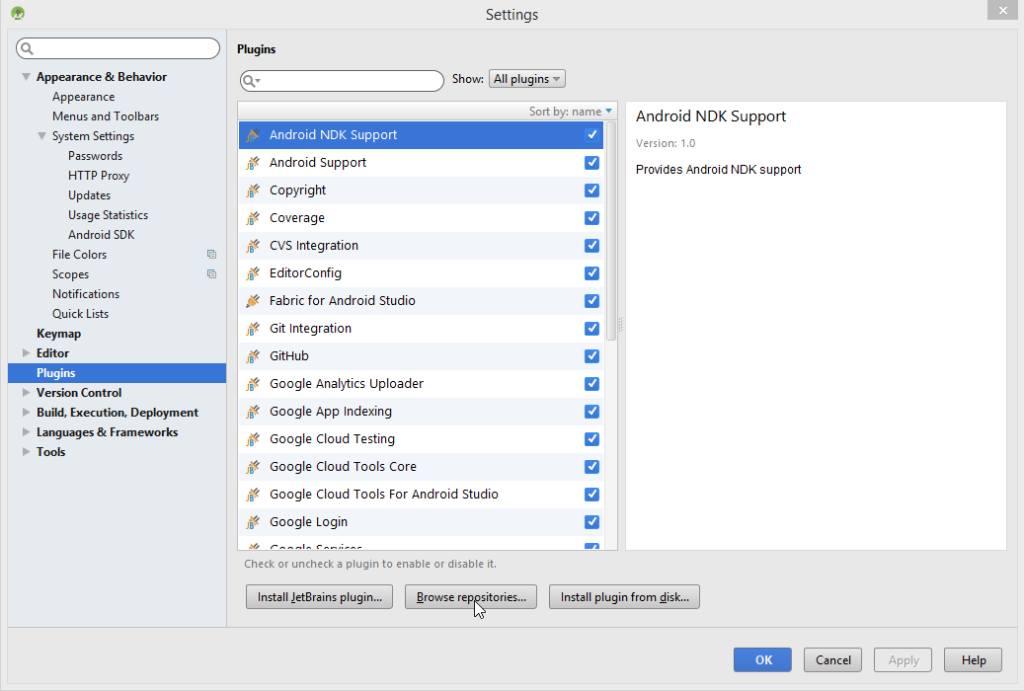Screen dimensions: 1024x691
Task: Click the shared icon next to File Colors
Action: tap(211, 254)
